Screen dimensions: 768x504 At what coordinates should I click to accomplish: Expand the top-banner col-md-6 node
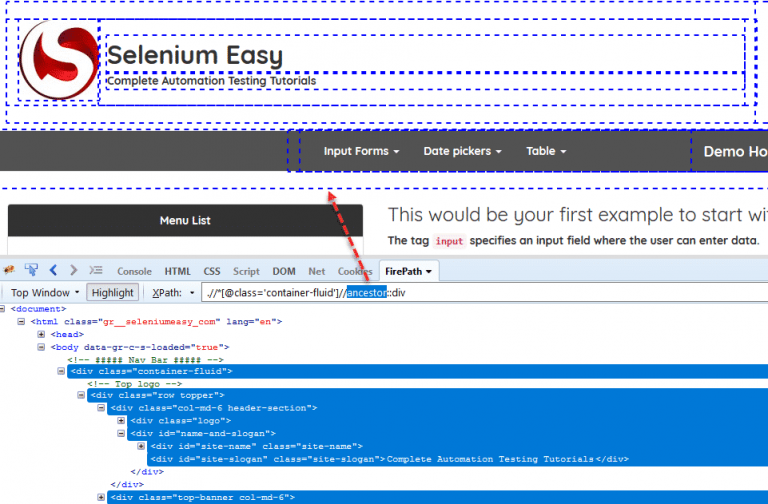click(101, 498)
